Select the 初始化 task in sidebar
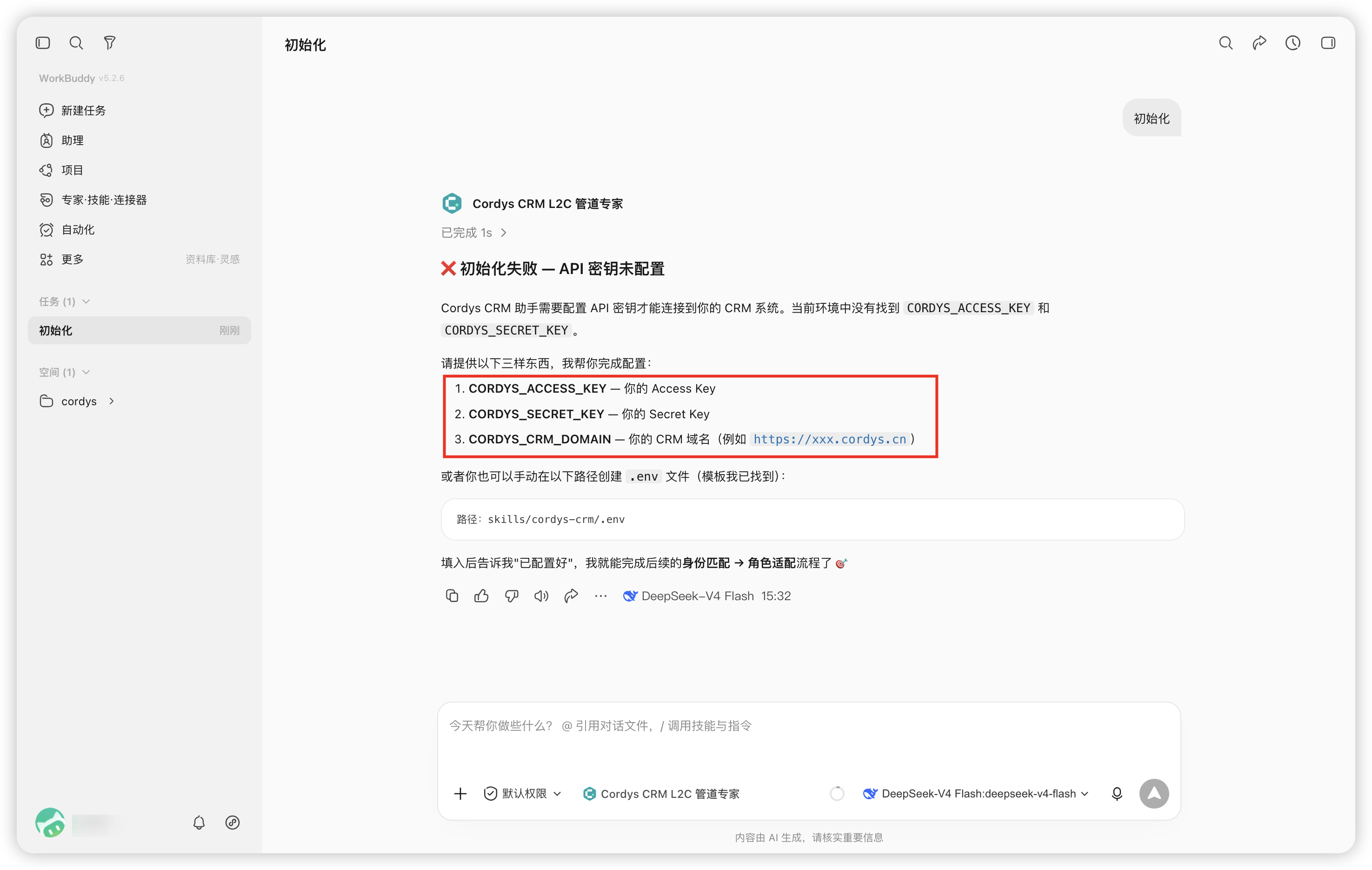The image size is (1372, 870). (x=139, y=331)
